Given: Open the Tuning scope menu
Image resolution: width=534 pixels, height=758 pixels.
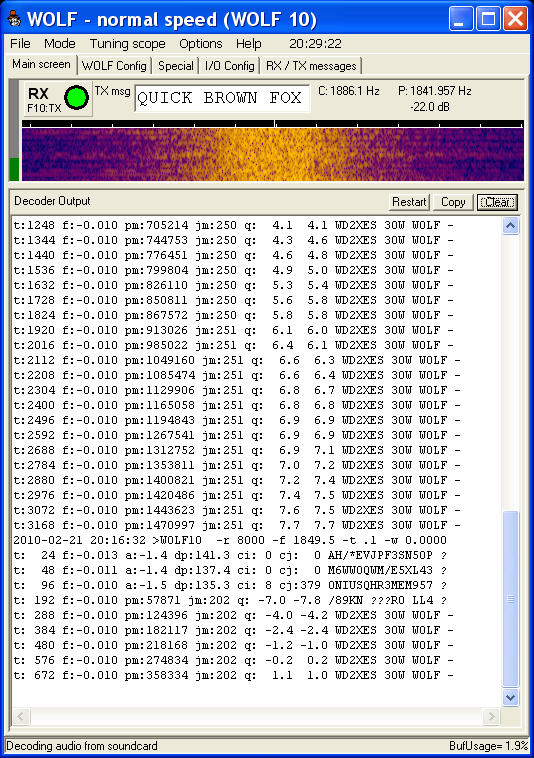Looking at the screenshot, I should (x=128, y=44).
